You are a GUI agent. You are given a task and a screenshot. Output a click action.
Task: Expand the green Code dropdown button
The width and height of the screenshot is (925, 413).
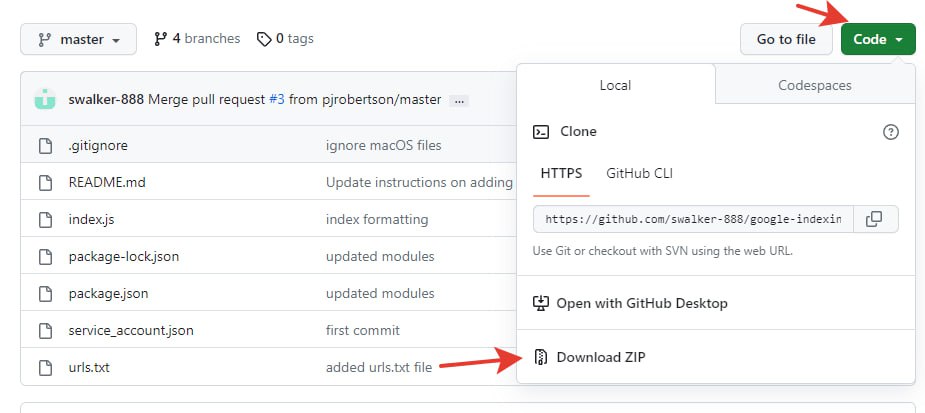(878, 40)
